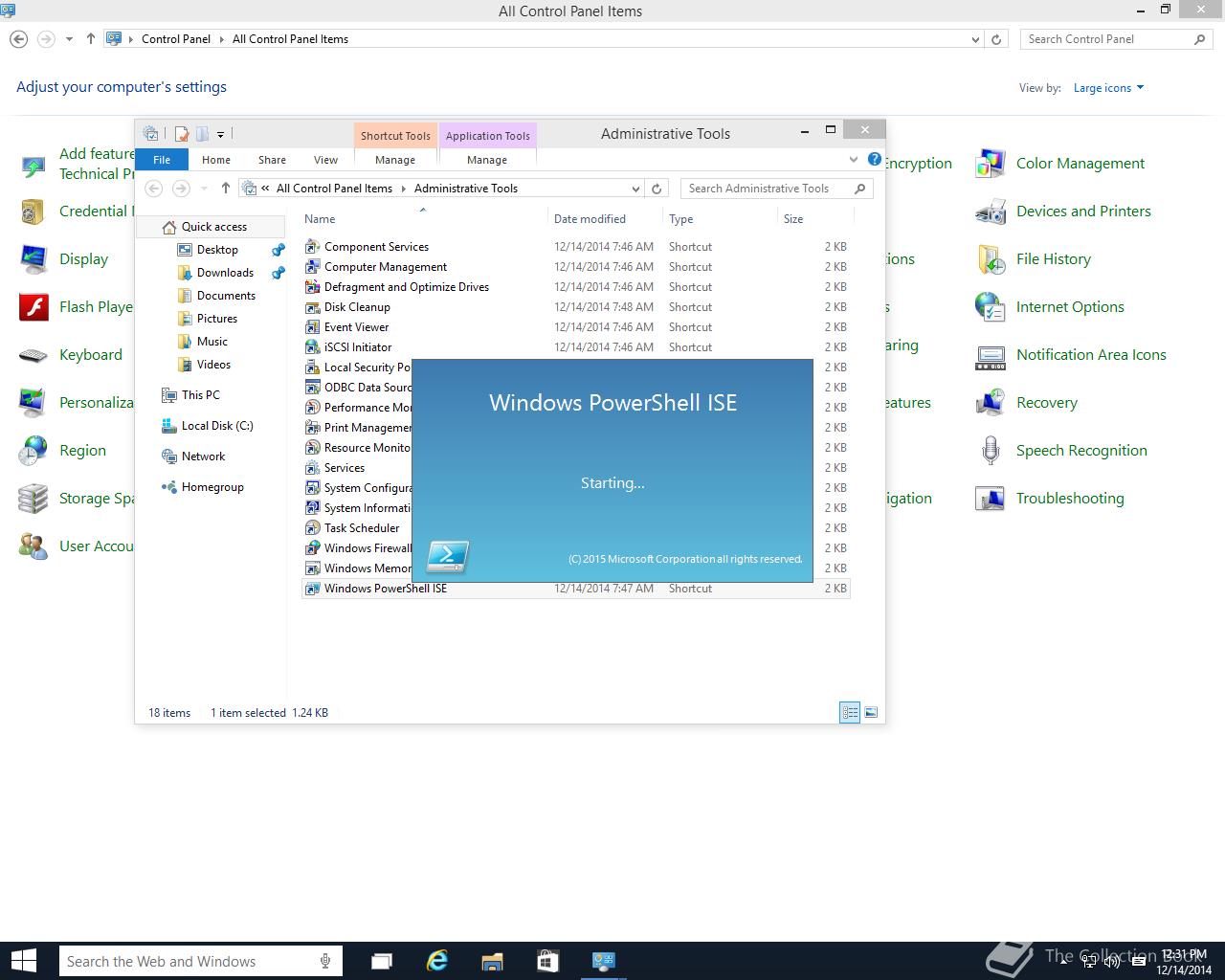Open Region settings globe icon
Viewport: 1225px width, 980px height.
click(x=33, y=451)
